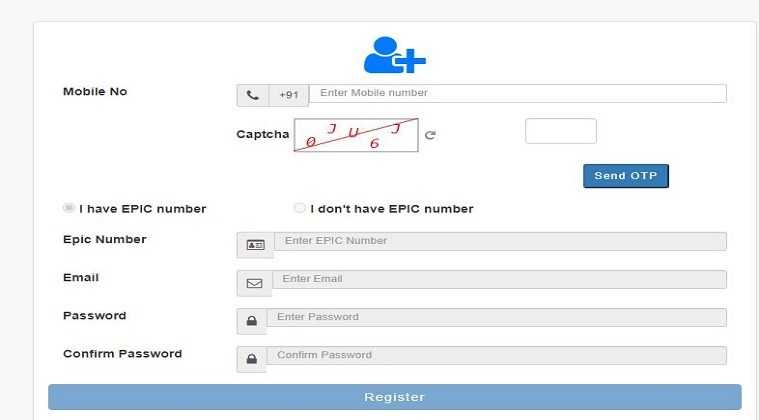The image size is (759, 420).
Task: Click the Confirm Password label
Action: (x=122, y=354)
